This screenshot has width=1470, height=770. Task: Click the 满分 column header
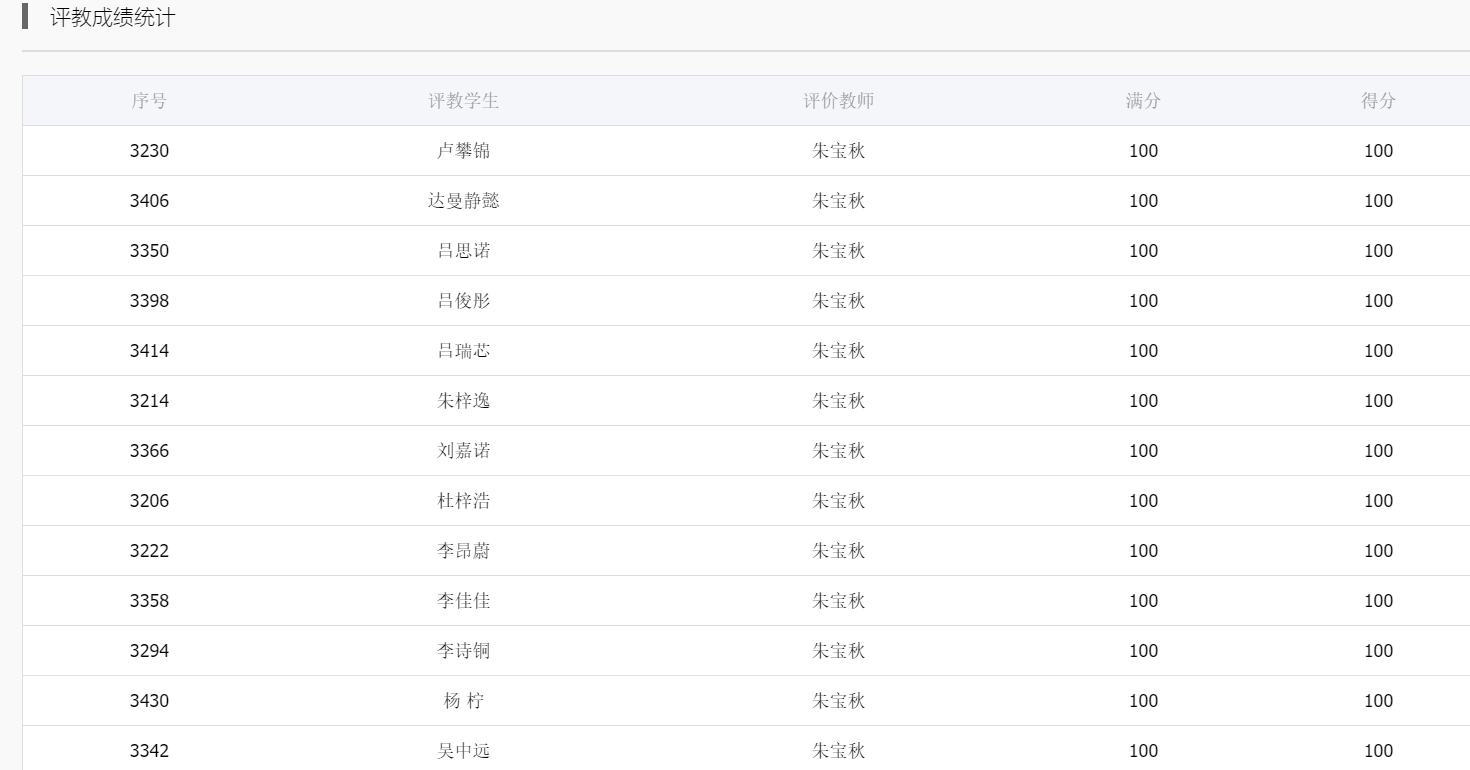point(1143,101)
